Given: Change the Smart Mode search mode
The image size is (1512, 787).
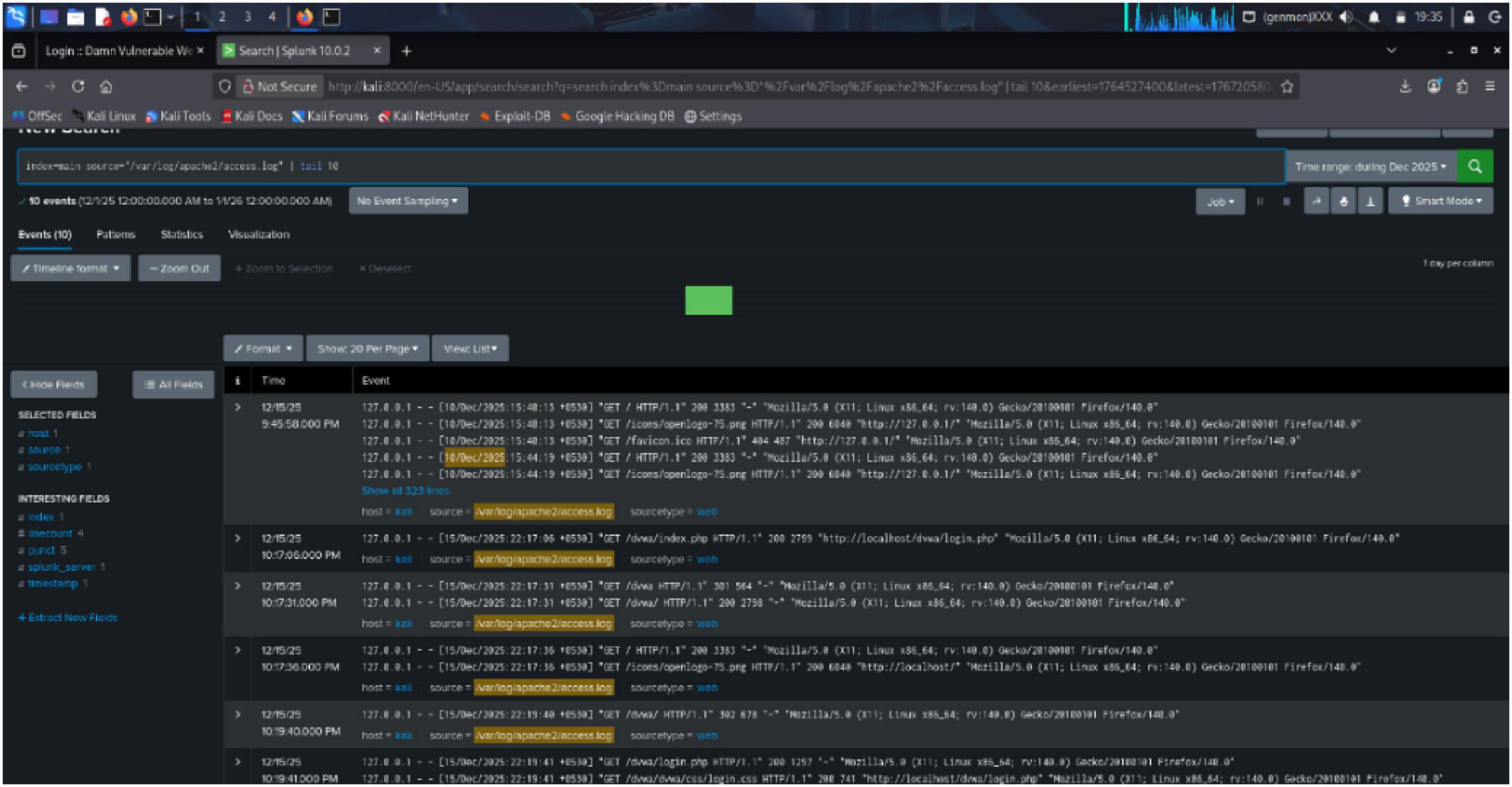Looking at the screenshot, I should 1440,202.
